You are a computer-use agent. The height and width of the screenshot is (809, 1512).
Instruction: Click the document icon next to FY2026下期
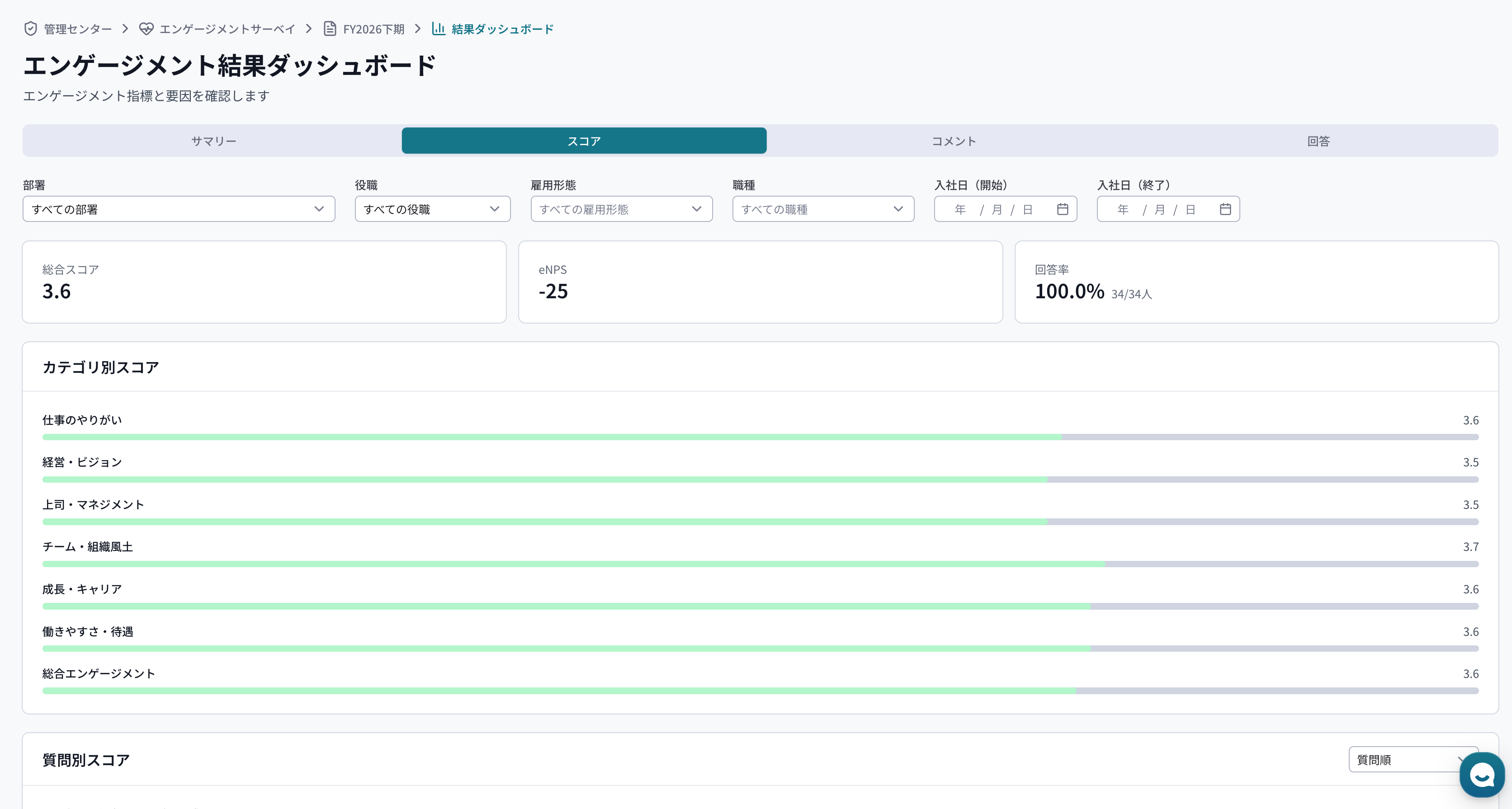click(329, 28)
